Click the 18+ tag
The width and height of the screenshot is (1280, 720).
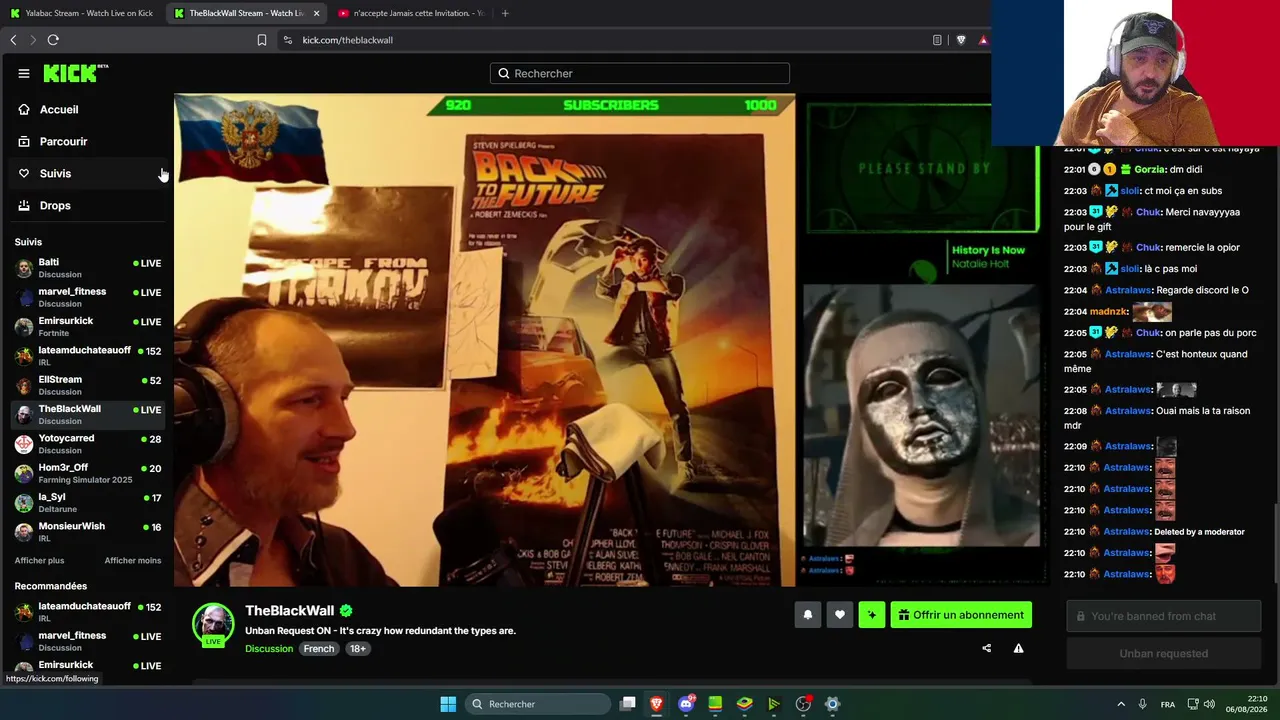pos(358,649)
